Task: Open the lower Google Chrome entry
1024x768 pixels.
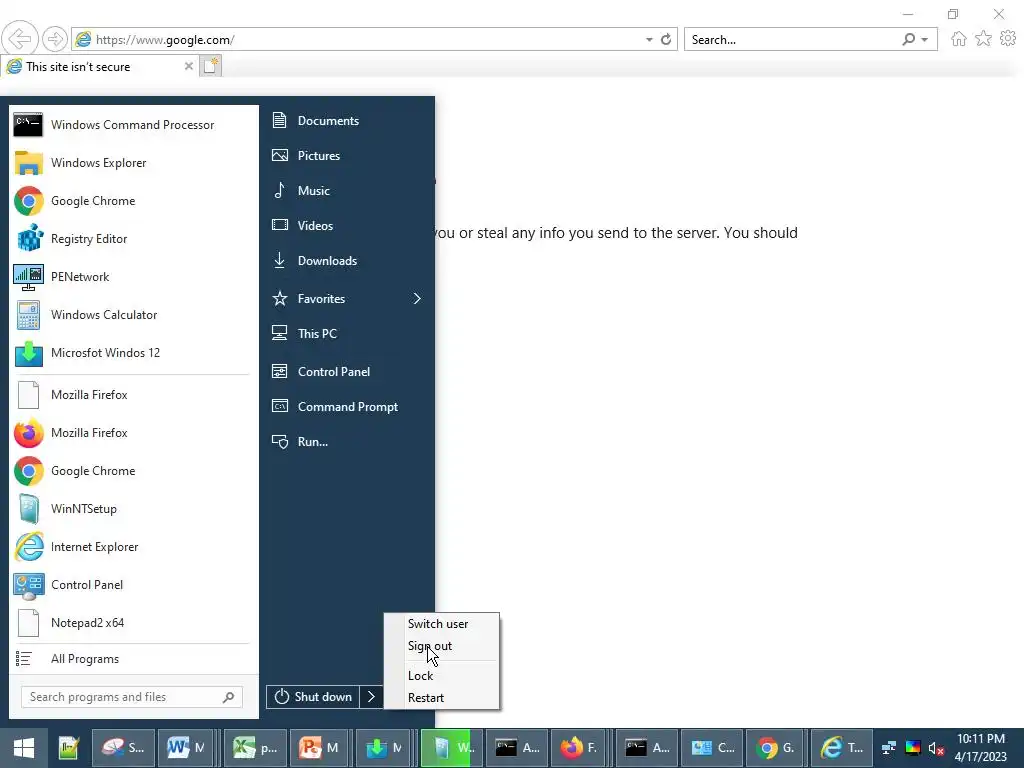Action: tap(134, 470)
